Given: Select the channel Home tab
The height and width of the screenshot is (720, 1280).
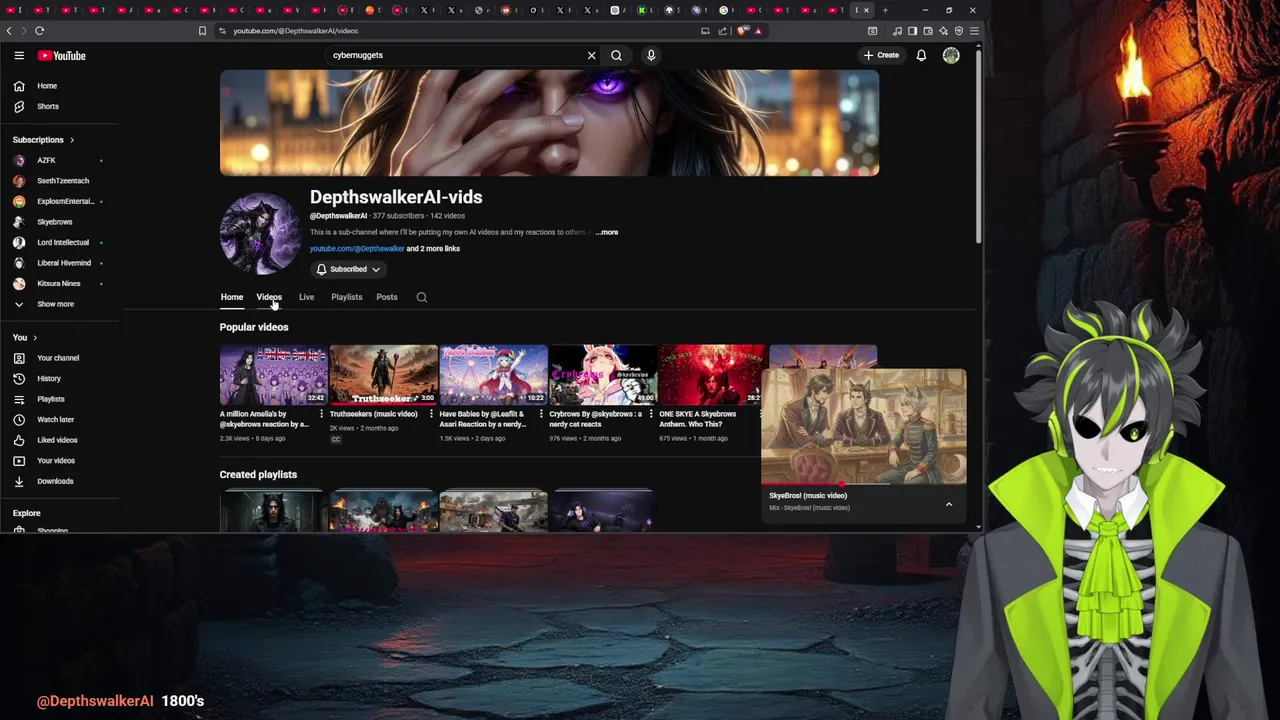Looking at the screenshot, I should pos(232,297).
